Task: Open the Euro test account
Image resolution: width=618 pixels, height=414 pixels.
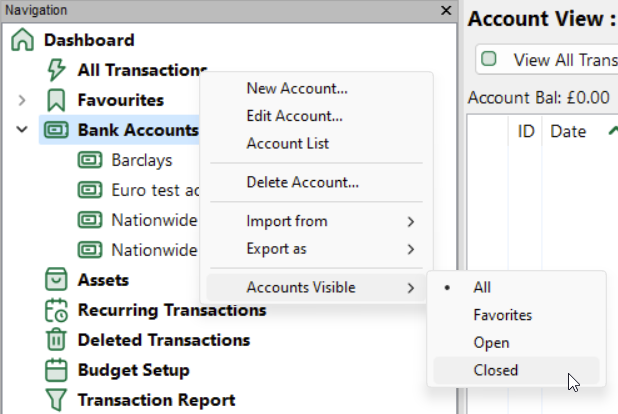Action: point(155,190)
